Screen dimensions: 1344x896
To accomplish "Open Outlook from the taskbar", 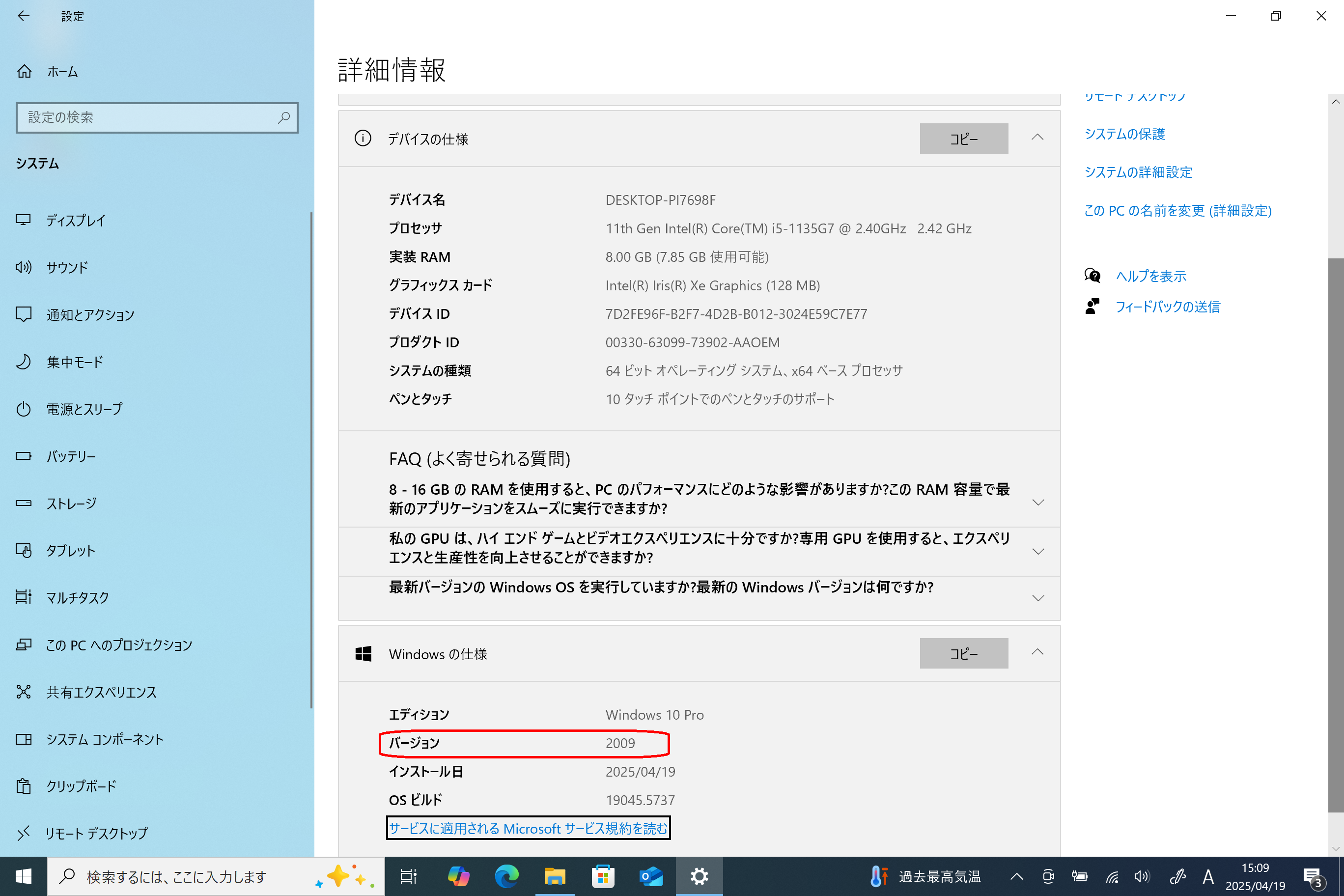I will [651, 876].
